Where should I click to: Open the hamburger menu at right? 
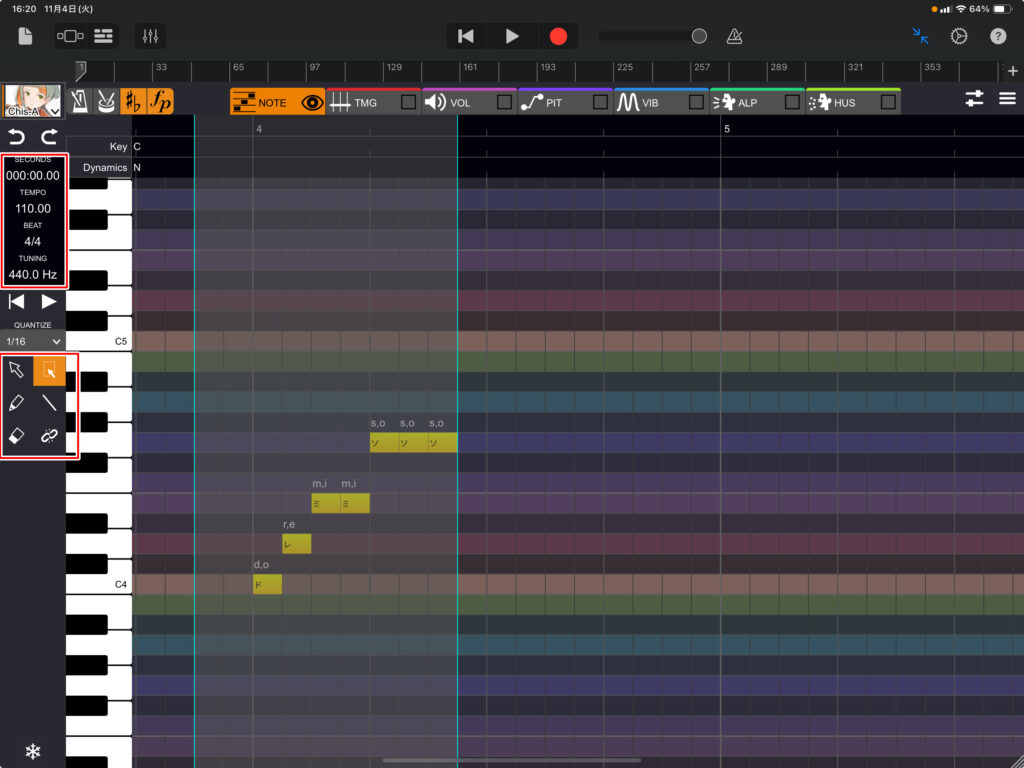pyautogui.click(x=1007, y=99)
